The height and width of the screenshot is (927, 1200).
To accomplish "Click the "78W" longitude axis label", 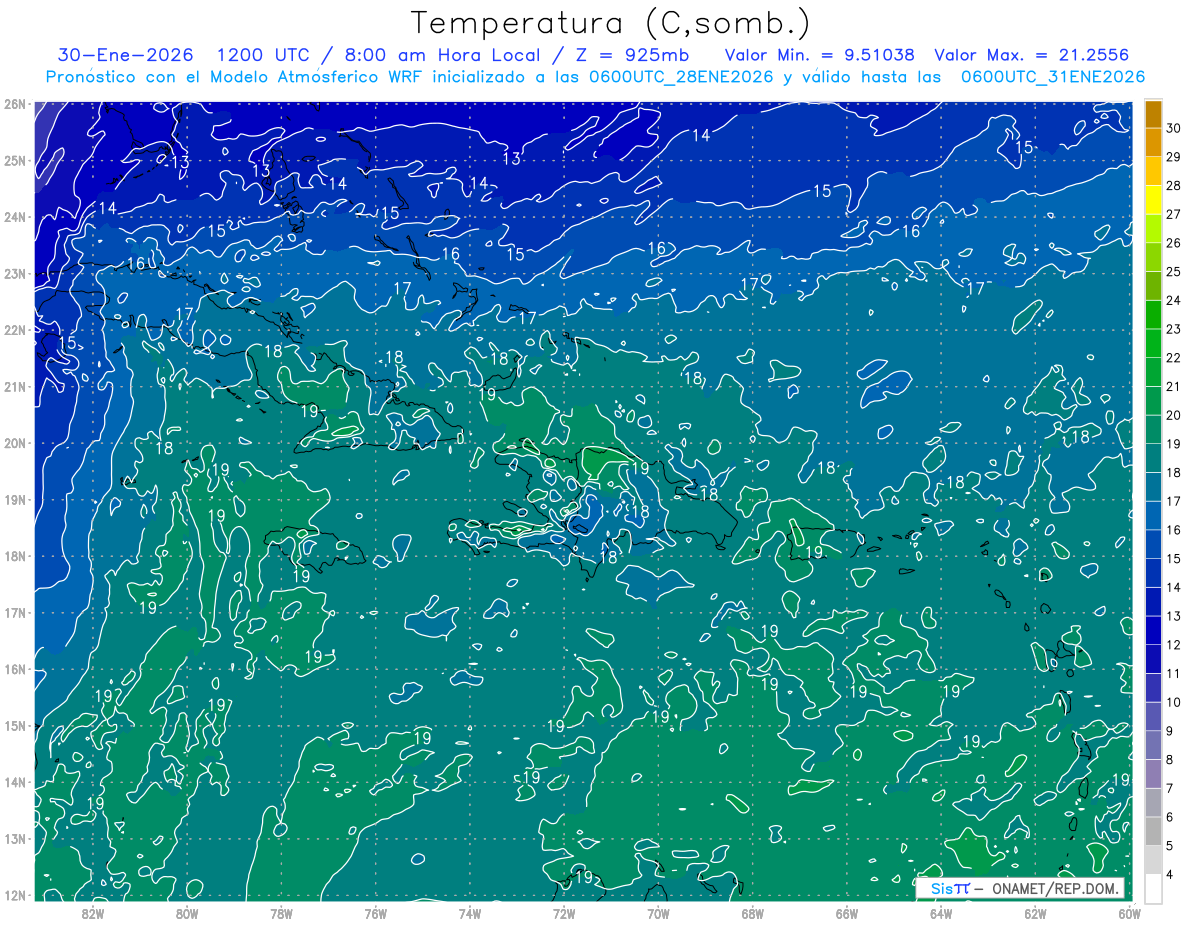I will (281, 913).
